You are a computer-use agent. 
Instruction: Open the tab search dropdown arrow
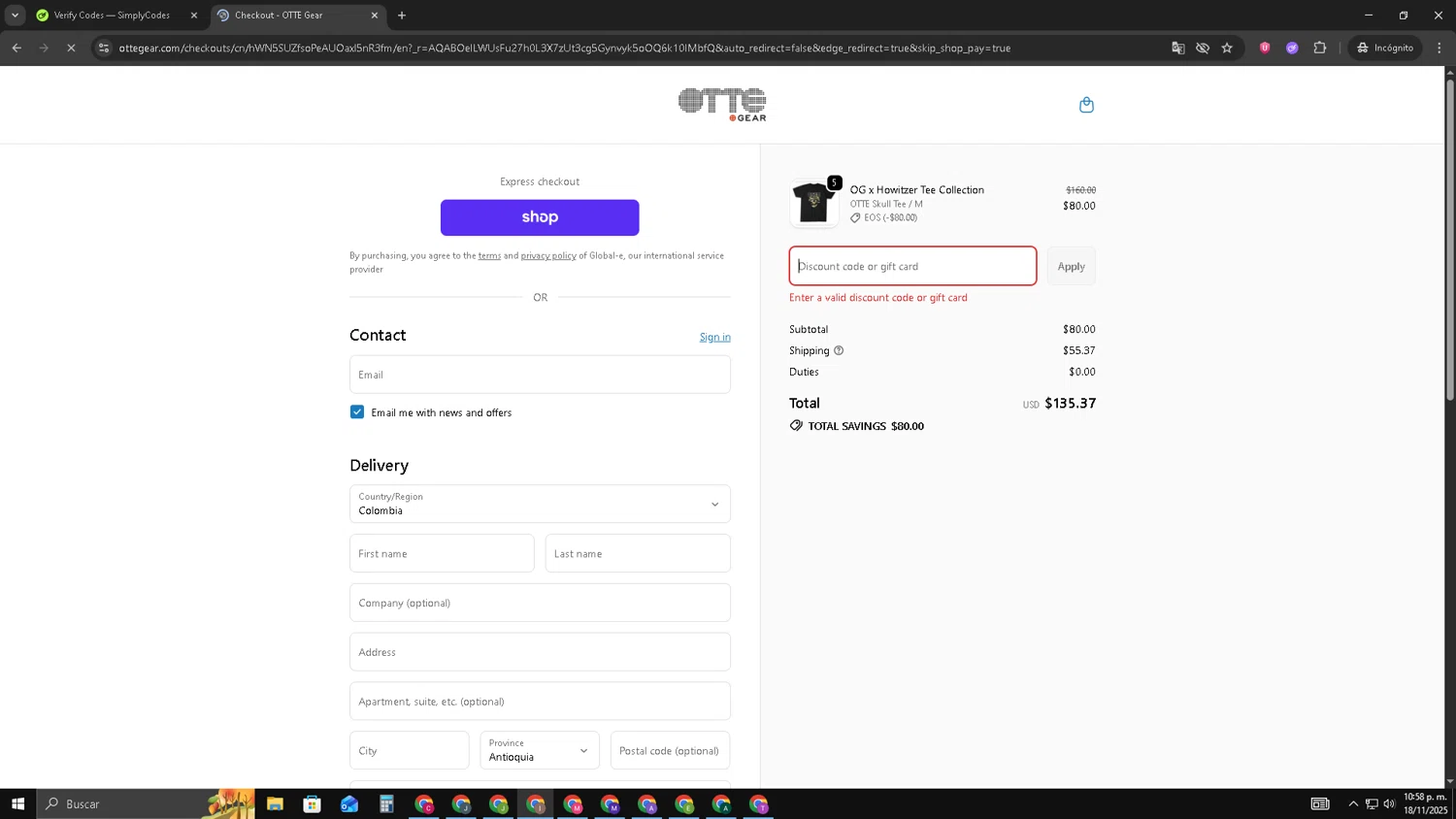pos(15,16)
